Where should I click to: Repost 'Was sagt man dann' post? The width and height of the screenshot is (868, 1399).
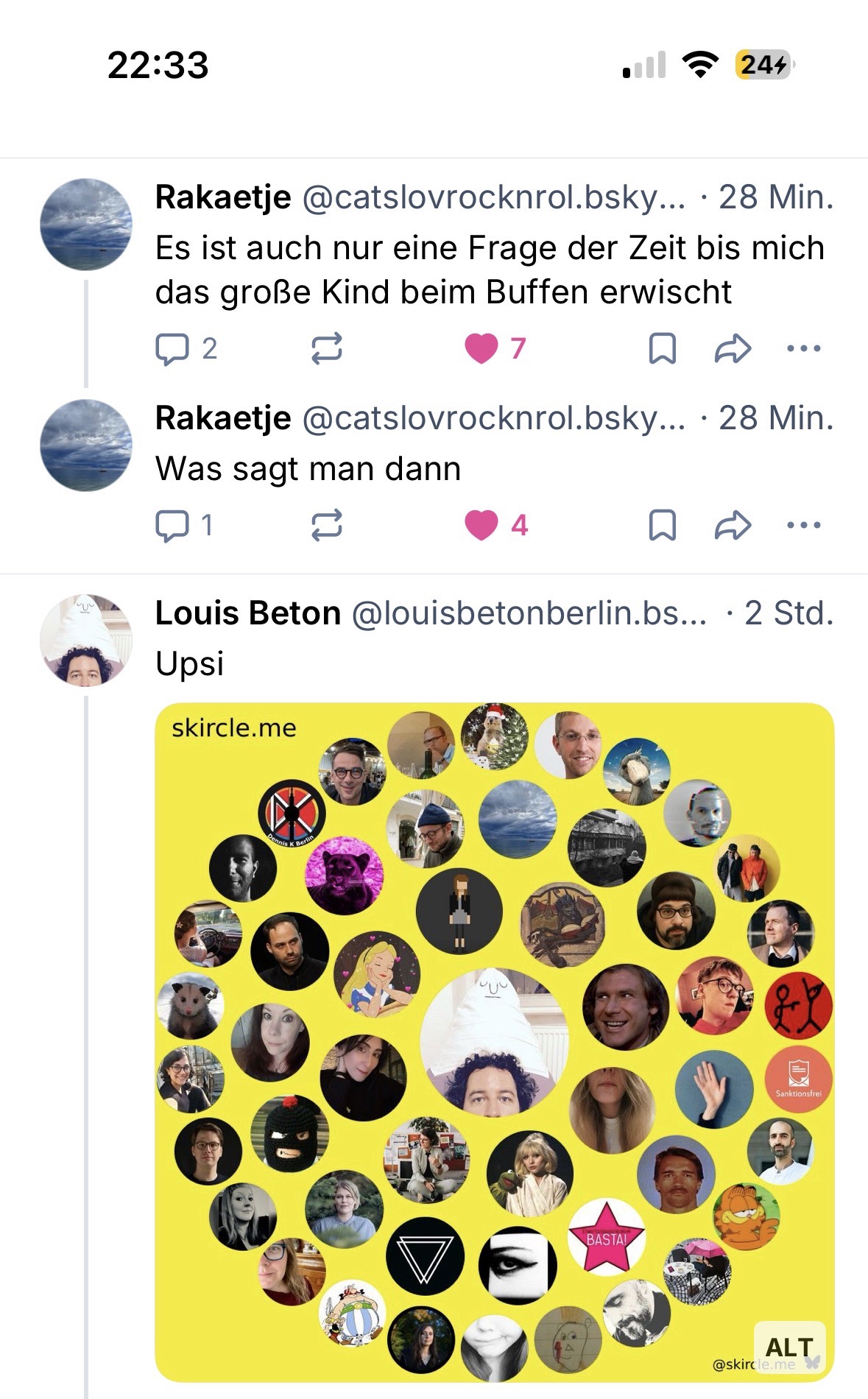click(x=326, y=525)
